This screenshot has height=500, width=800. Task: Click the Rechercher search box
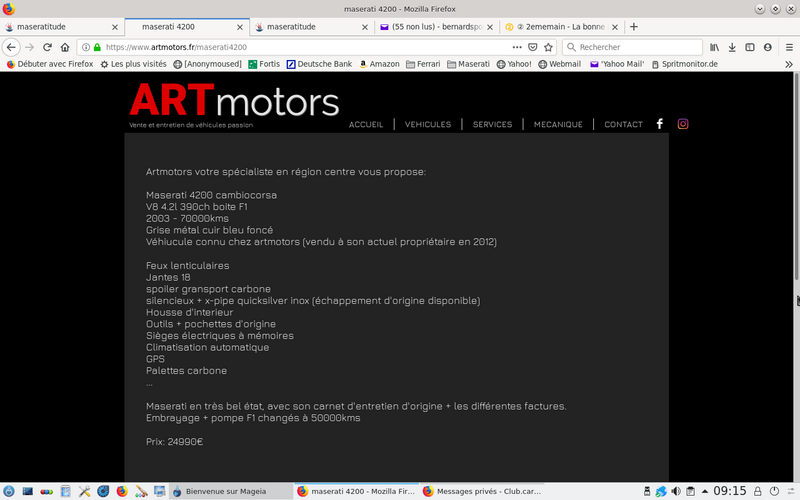633,47
